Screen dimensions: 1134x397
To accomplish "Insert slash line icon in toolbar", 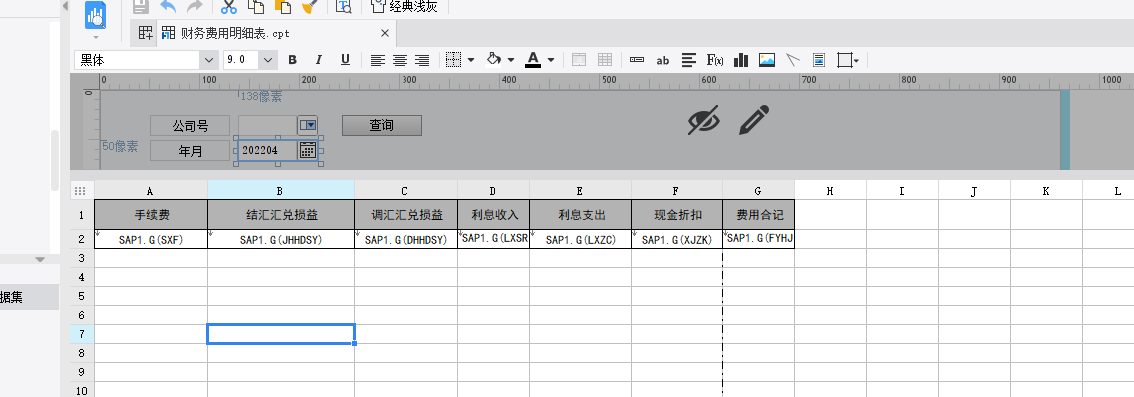I will click(793, 60).
